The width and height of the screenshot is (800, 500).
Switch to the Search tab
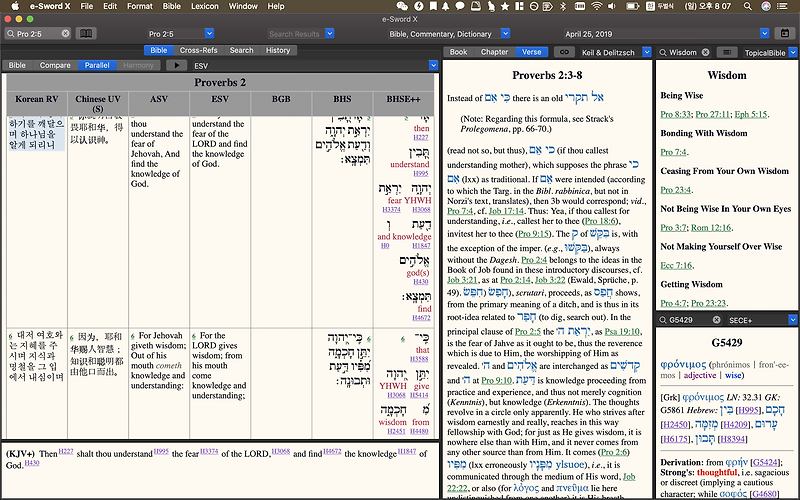[x=241, y=50]
